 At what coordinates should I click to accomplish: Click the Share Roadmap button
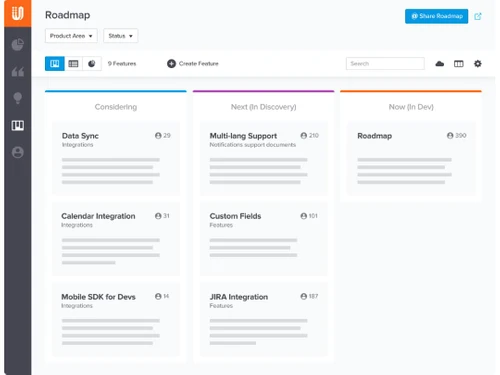(436, 16)
